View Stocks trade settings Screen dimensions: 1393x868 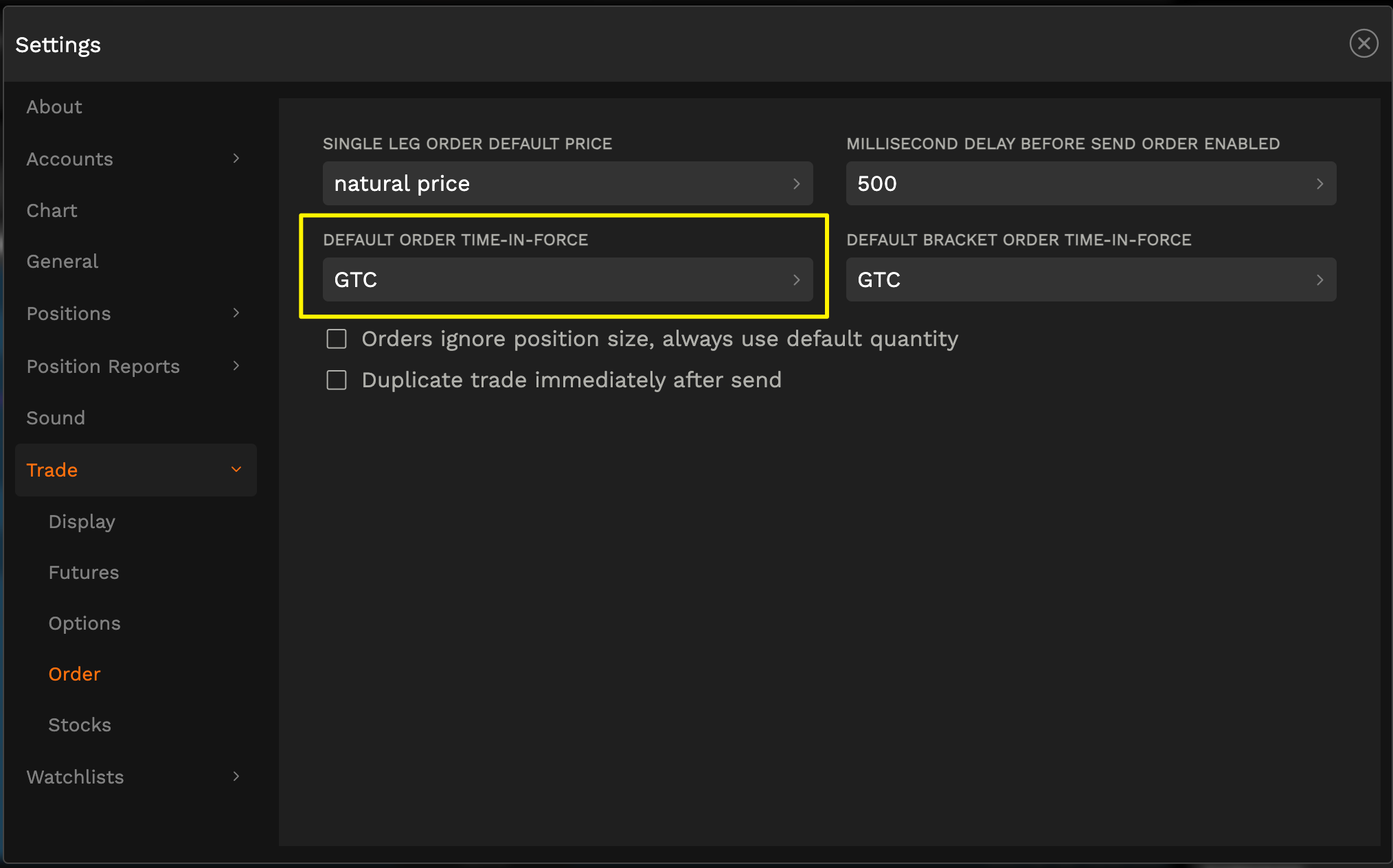80,724
